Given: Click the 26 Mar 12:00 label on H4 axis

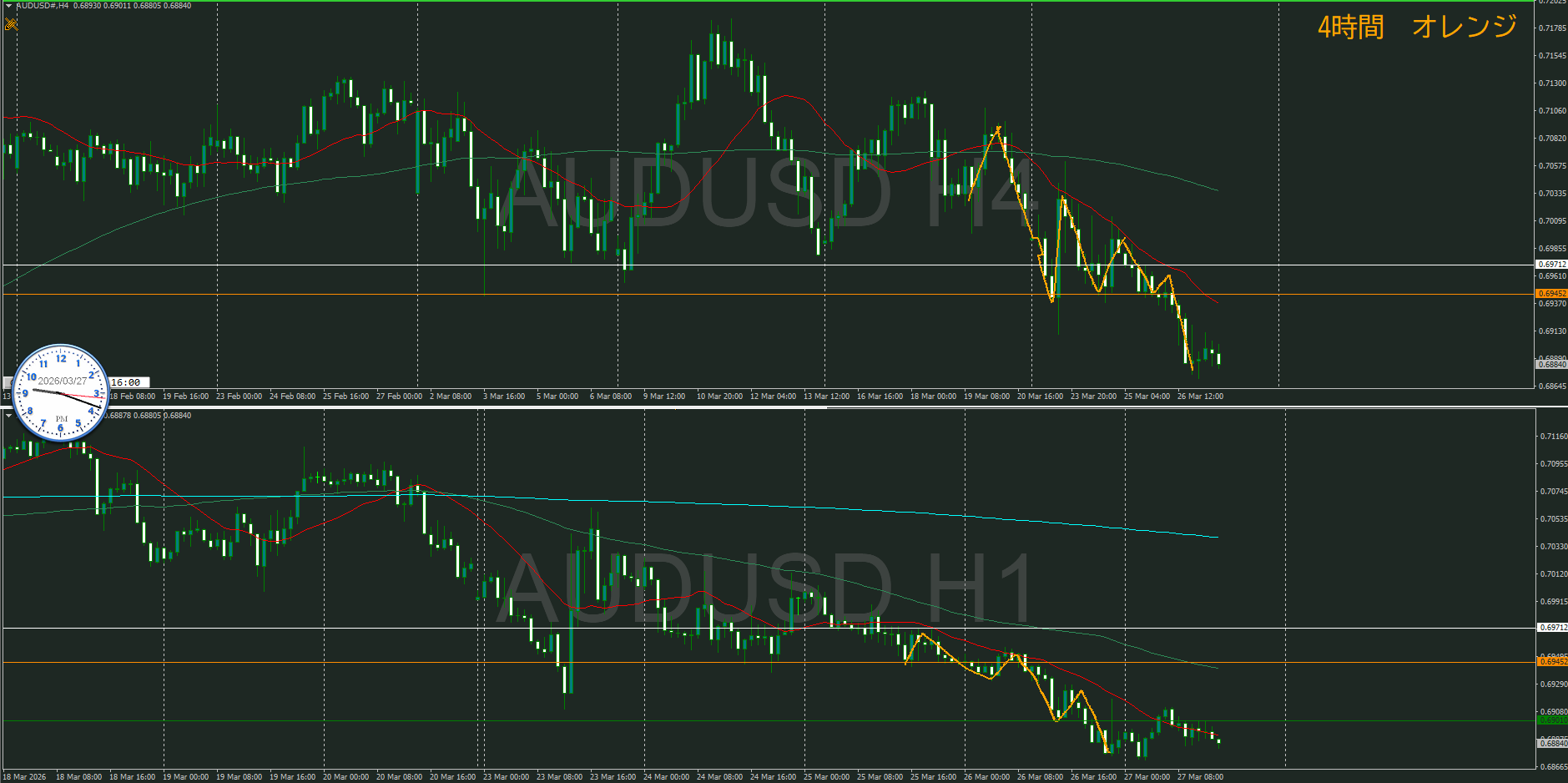Looking at the screenshot, I should point(1200,397).
